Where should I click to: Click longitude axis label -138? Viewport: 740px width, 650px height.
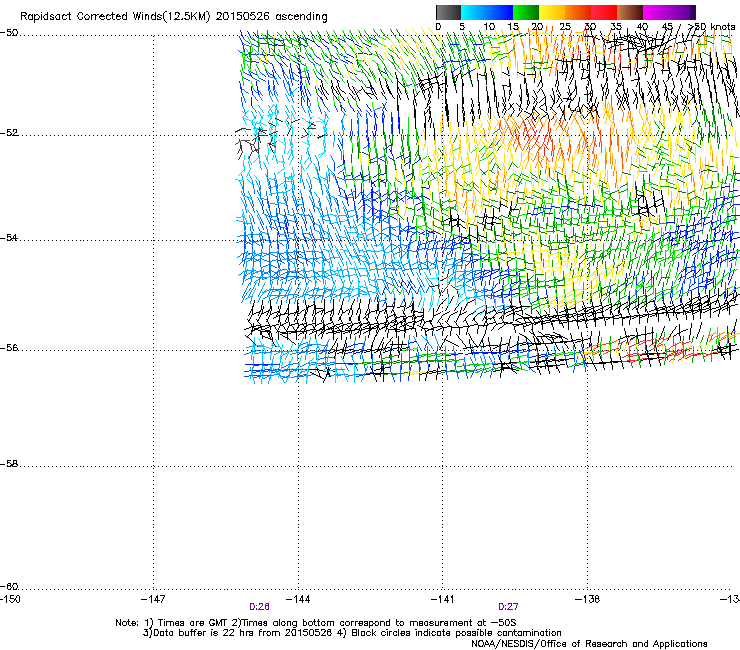pyautogui.click(x=588, y=599)
